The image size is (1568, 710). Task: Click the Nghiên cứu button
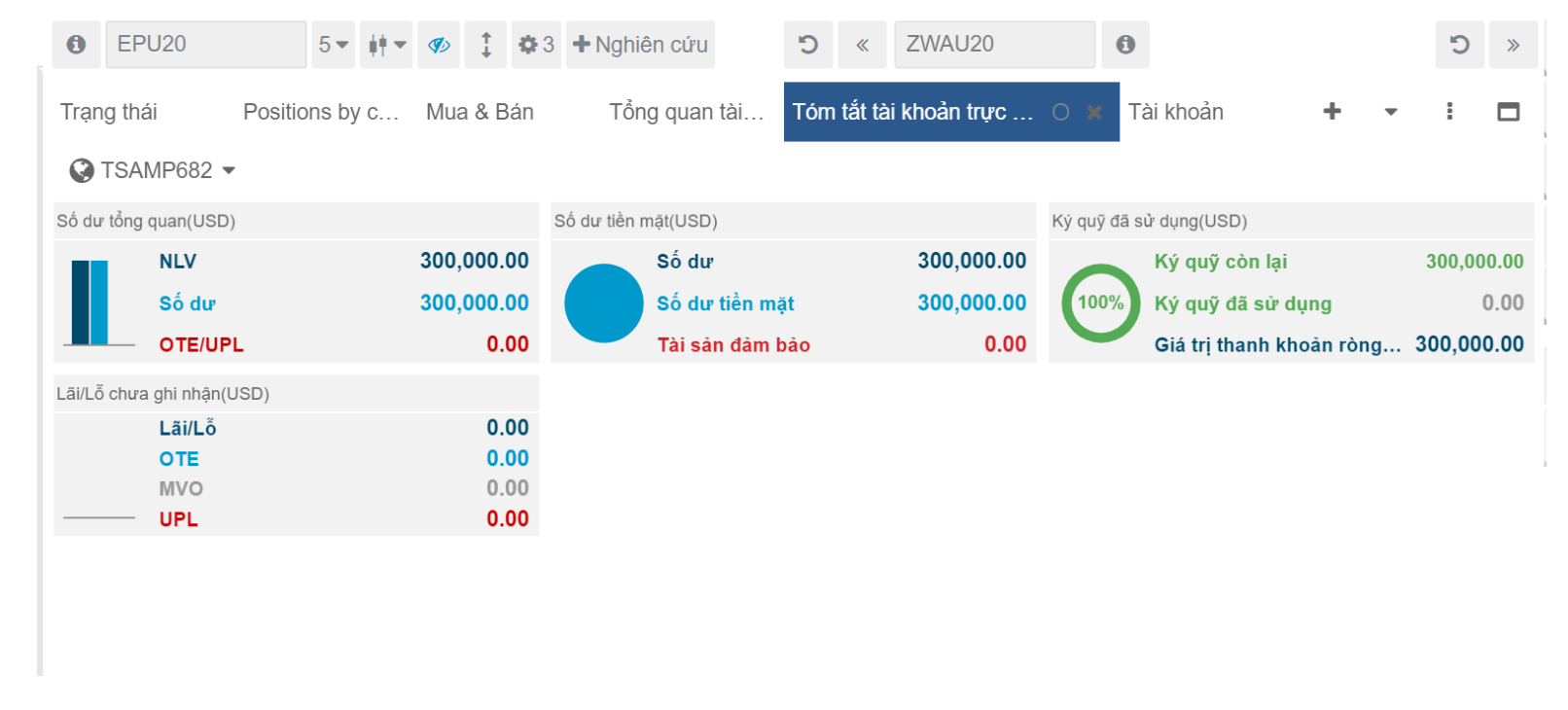click(x=640, y=45)
